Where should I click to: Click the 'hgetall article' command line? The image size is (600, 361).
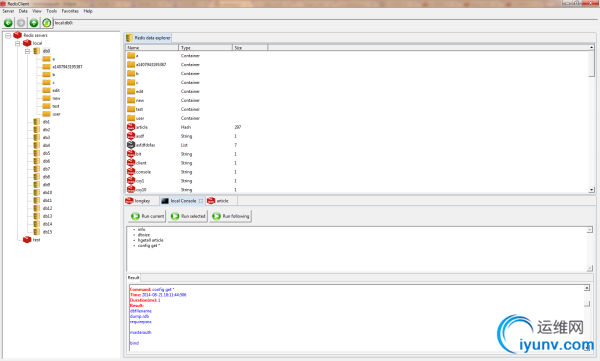point(150,240)
